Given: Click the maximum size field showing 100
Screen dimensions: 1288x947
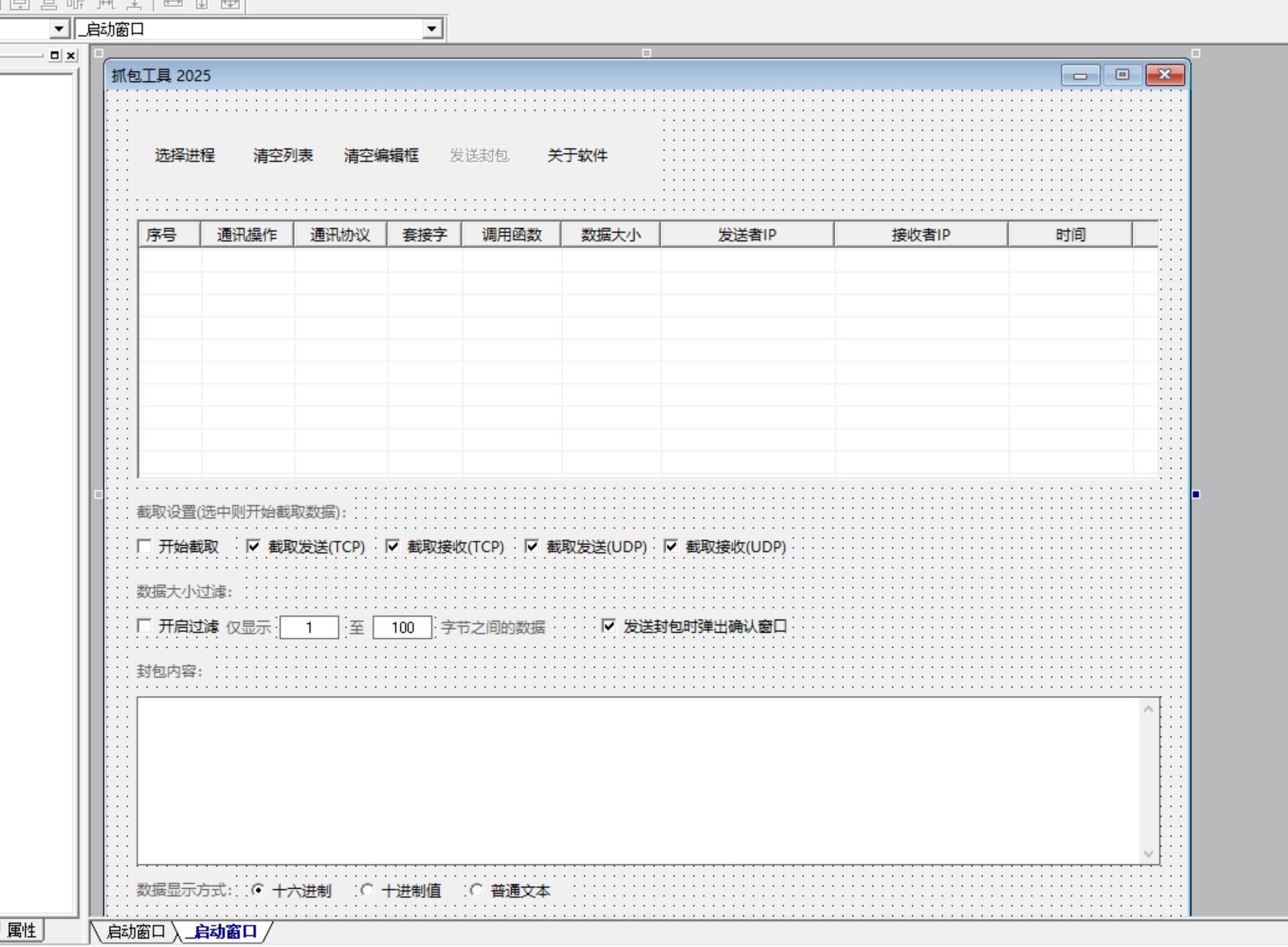Looking at the screenshot, I should click(x=403, y=627).
